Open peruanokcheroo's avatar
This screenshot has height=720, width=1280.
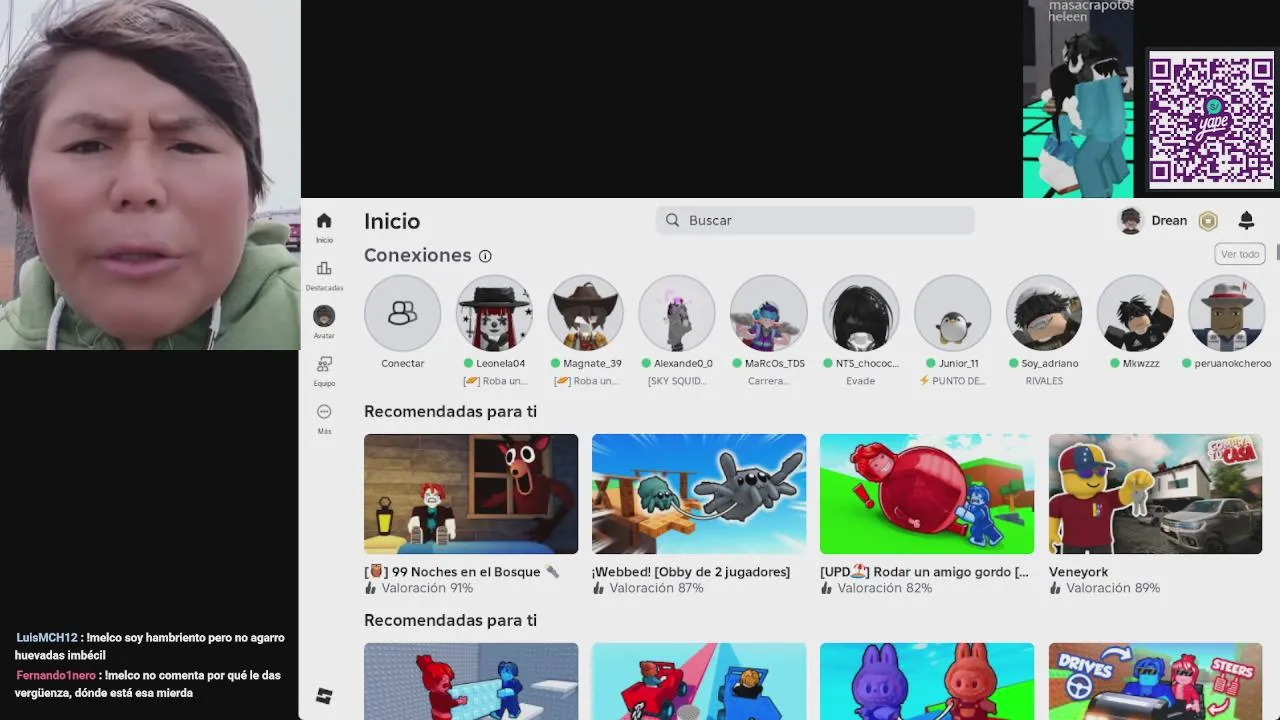[1227, 313]
